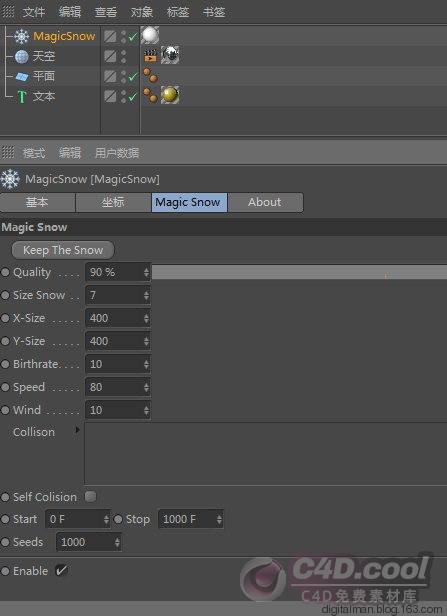
Task: Toggle MagicSnow visibility dots
Action: [x=123, y=37]
